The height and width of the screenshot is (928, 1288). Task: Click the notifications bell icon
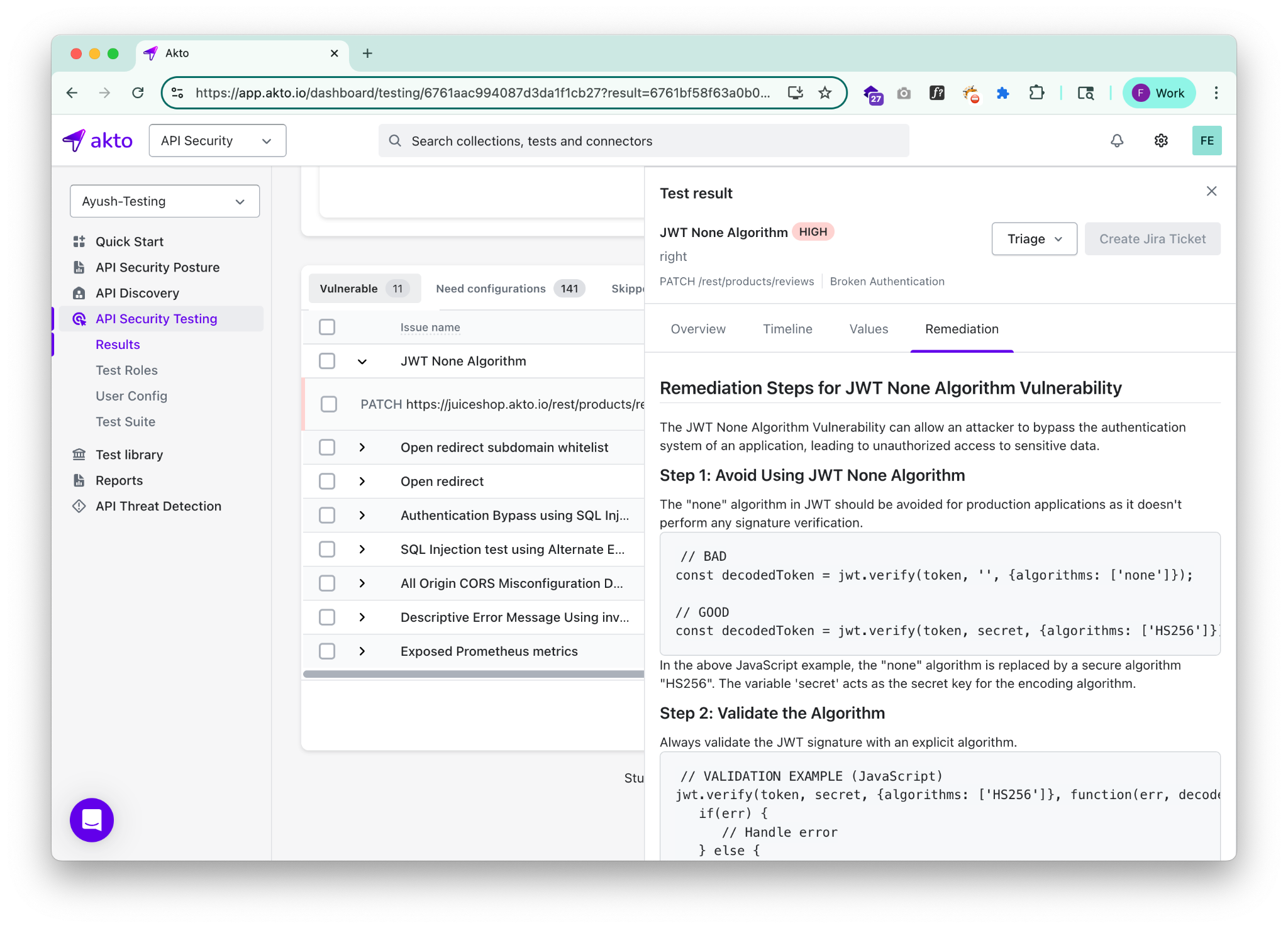[1117, 141]
